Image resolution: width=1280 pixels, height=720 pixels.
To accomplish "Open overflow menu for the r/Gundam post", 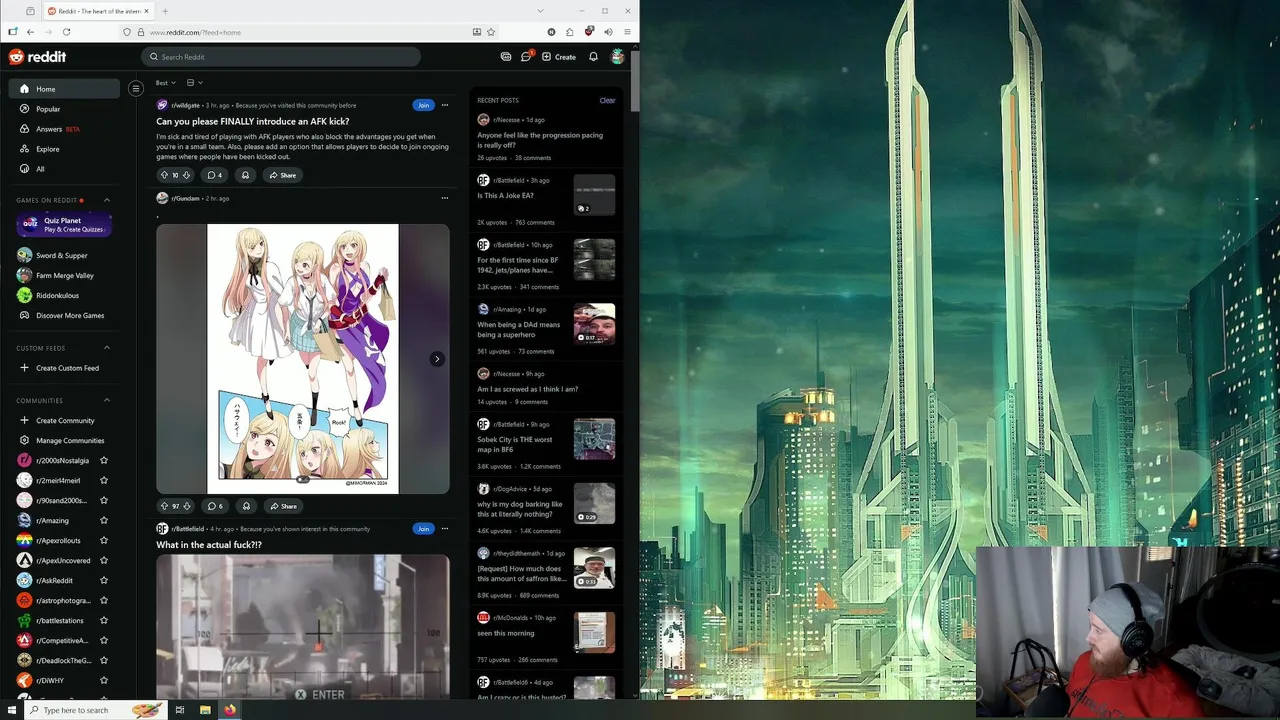I will (x=445, y=198).
